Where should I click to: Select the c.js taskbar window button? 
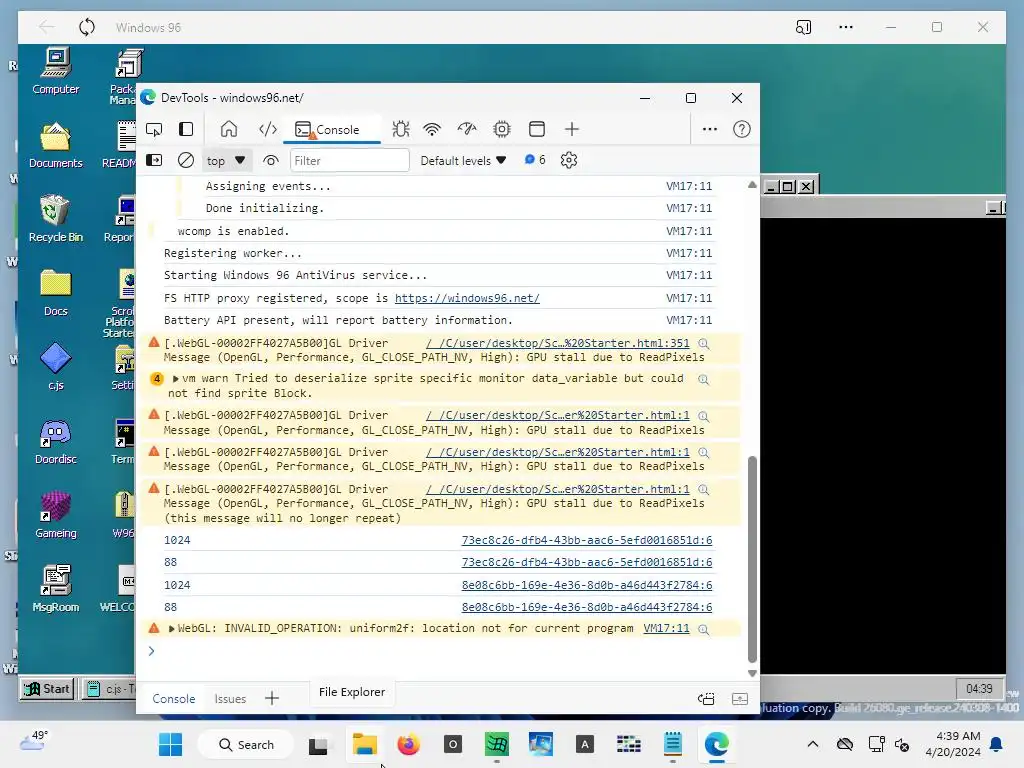pos(109,689)
